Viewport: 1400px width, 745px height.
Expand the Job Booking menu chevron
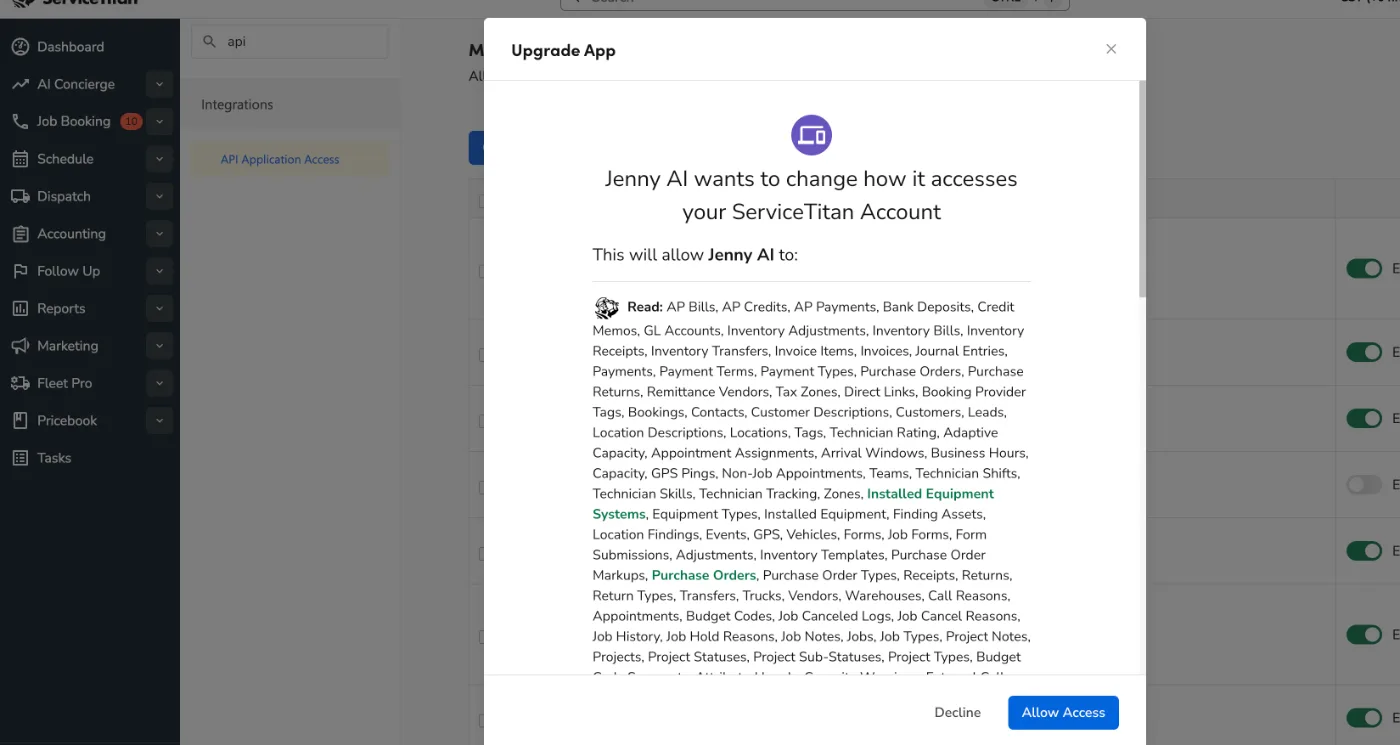[159, 122]
